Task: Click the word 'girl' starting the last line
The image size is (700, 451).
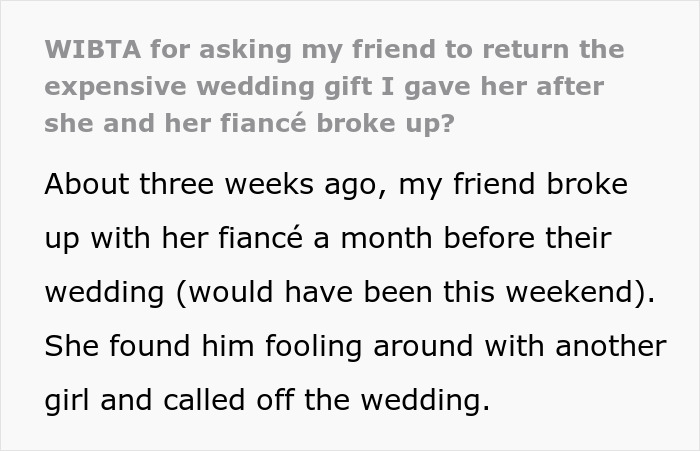Action: pos(71,401)
